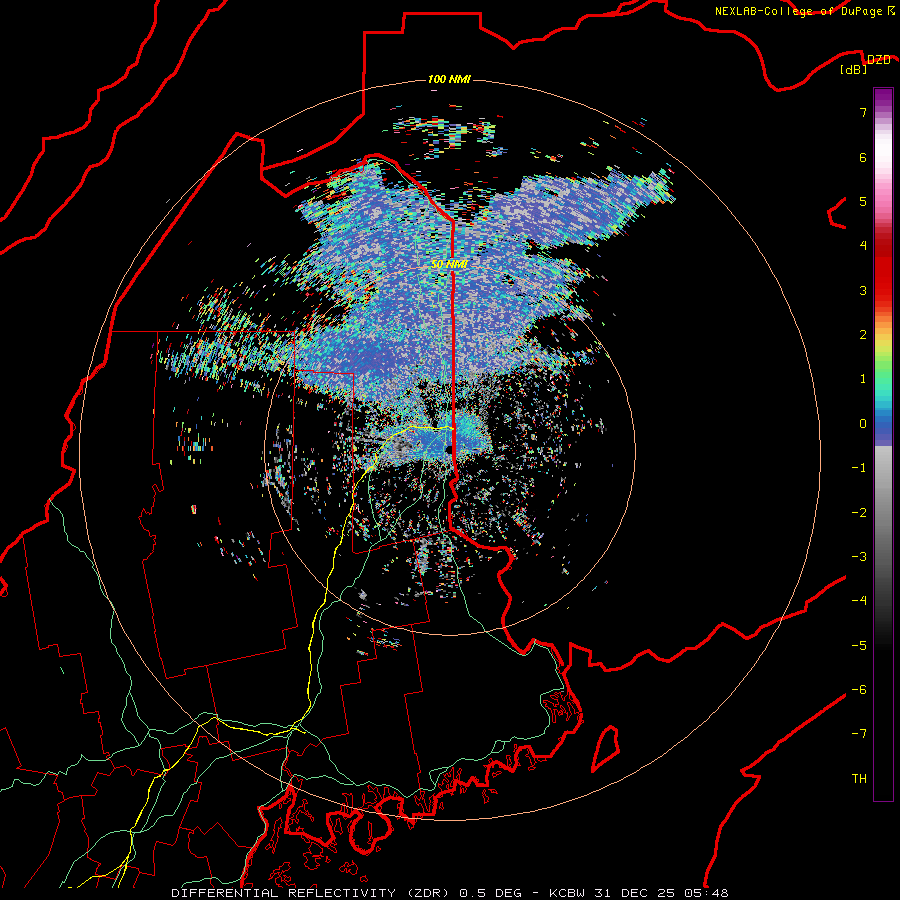The height and width of the screenshot is (900, 900).
Task: Click the -4 value on color scale
Action: point(859,601)
